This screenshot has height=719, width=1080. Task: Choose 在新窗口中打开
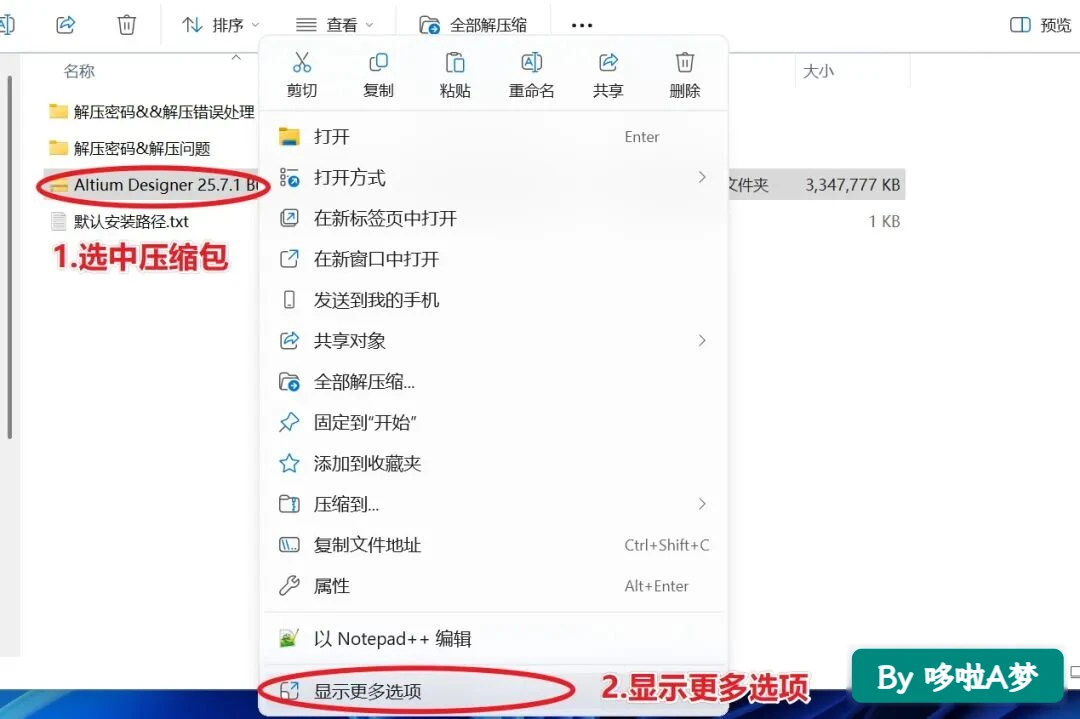[493, 259]
